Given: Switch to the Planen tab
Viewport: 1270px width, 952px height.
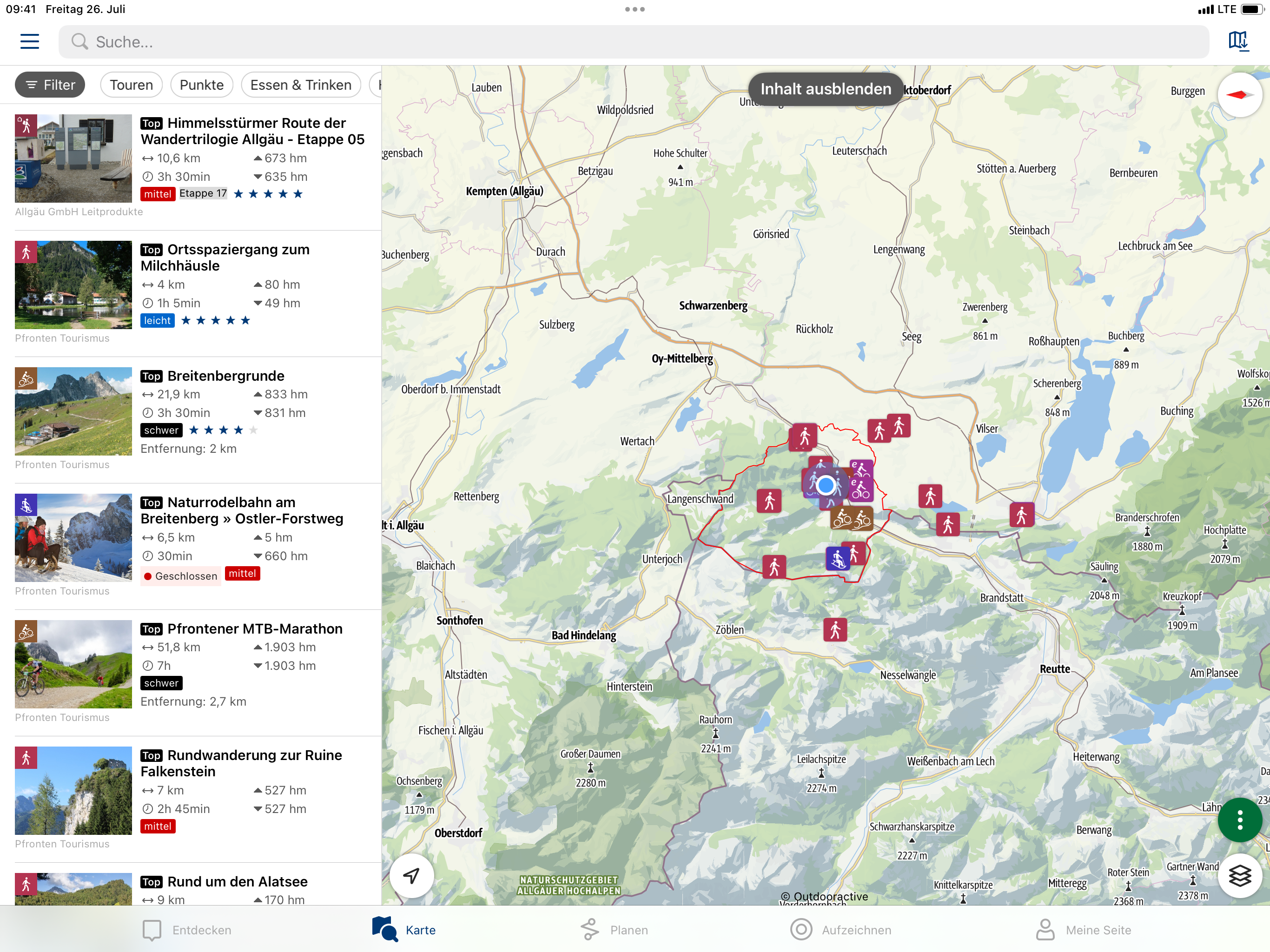Looking at the screenshot, I should (x=614, y=930).
